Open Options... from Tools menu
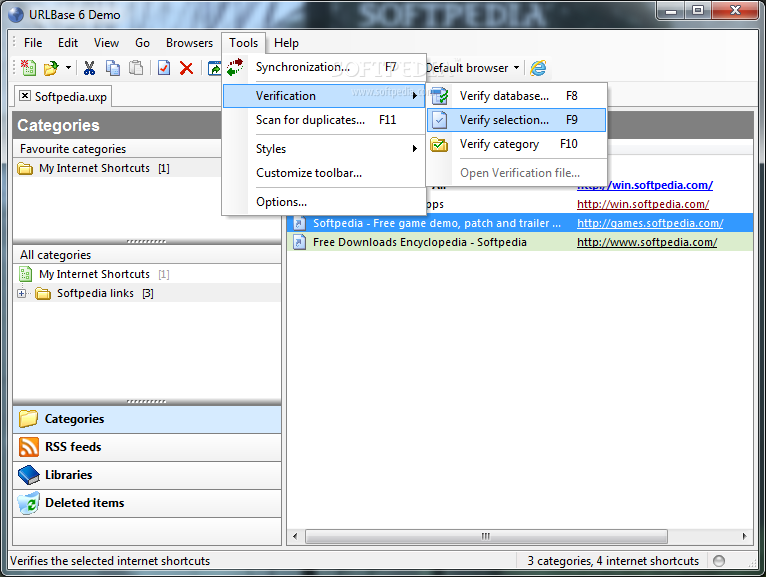The height and width of the screenshot is (577, 766). pyautogui.click(x=324, y=202)
